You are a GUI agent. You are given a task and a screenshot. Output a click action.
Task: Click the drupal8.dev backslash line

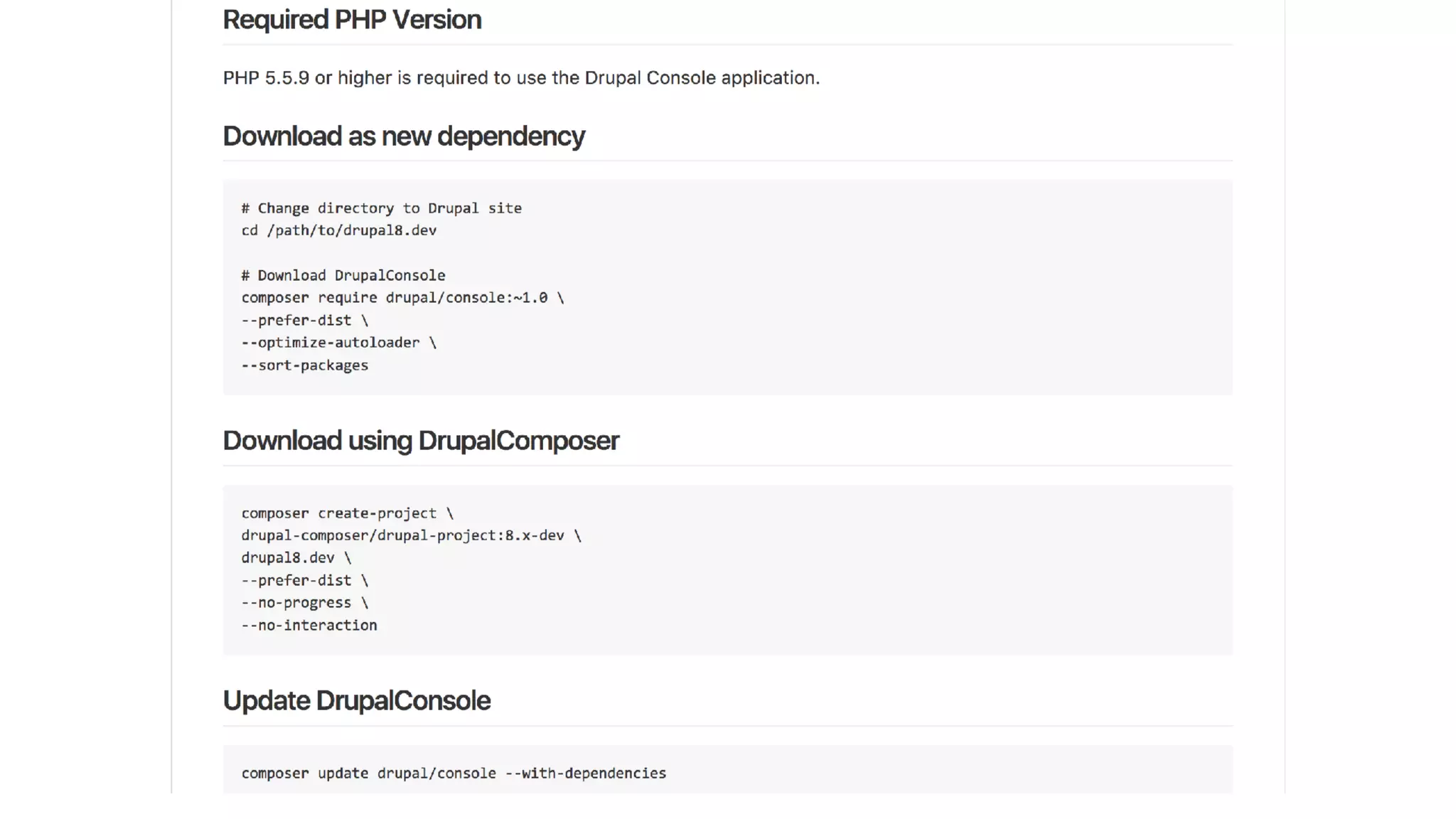tap(296, 558)
